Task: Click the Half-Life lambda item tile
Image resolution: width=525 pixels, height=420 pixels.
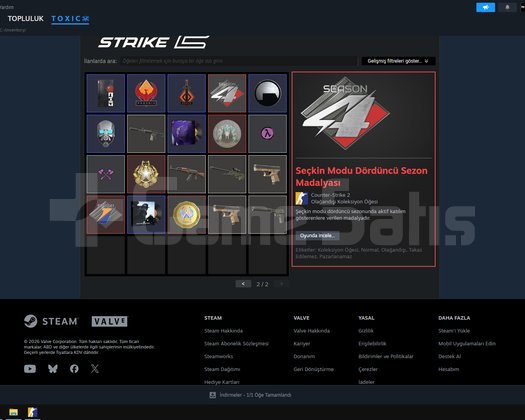Action: [x=268, y=134]
